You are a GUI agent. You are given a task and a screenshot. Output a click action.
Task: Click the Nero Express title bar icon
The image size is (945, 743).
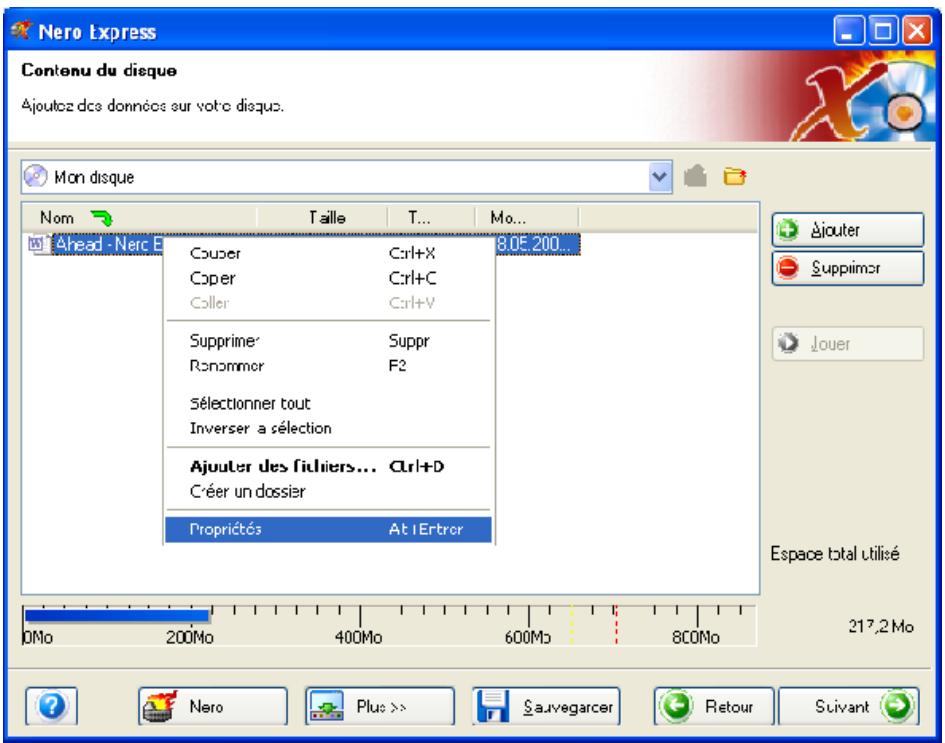click(21, 30)
